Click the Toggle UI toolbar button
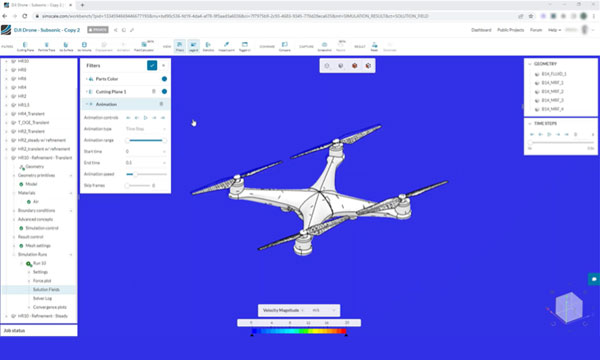 (245, 47)
